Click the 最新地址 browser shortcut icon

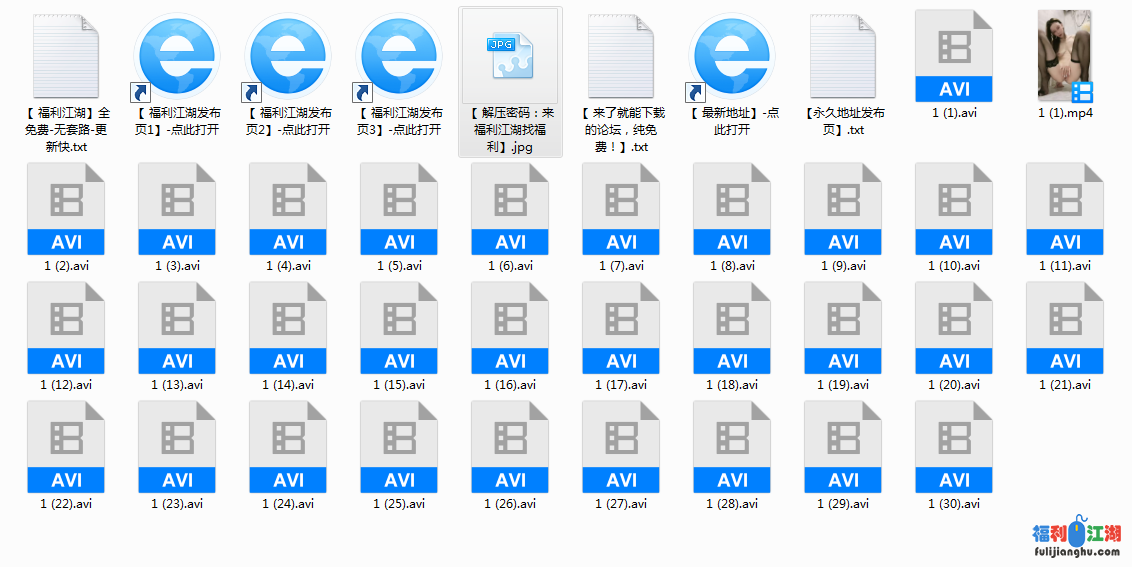tap(733, 57)
